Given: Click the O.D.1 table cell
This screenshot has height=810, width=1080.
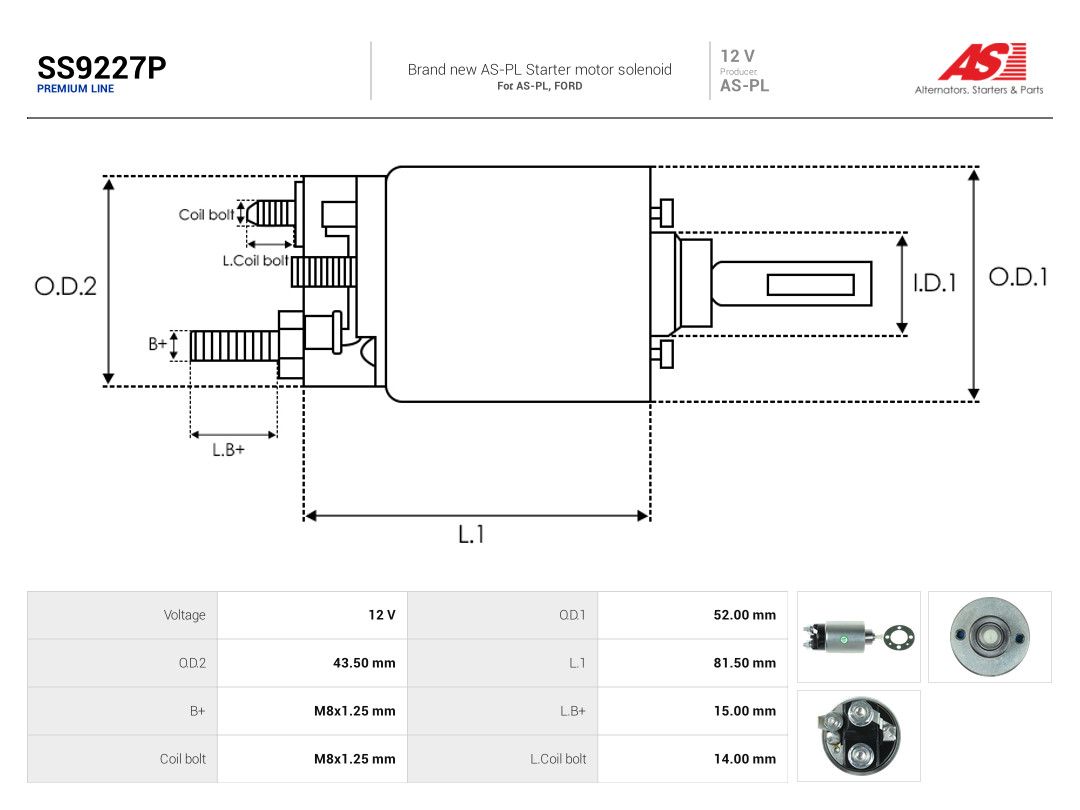Looking at the screenshot, I should (503, 615).
